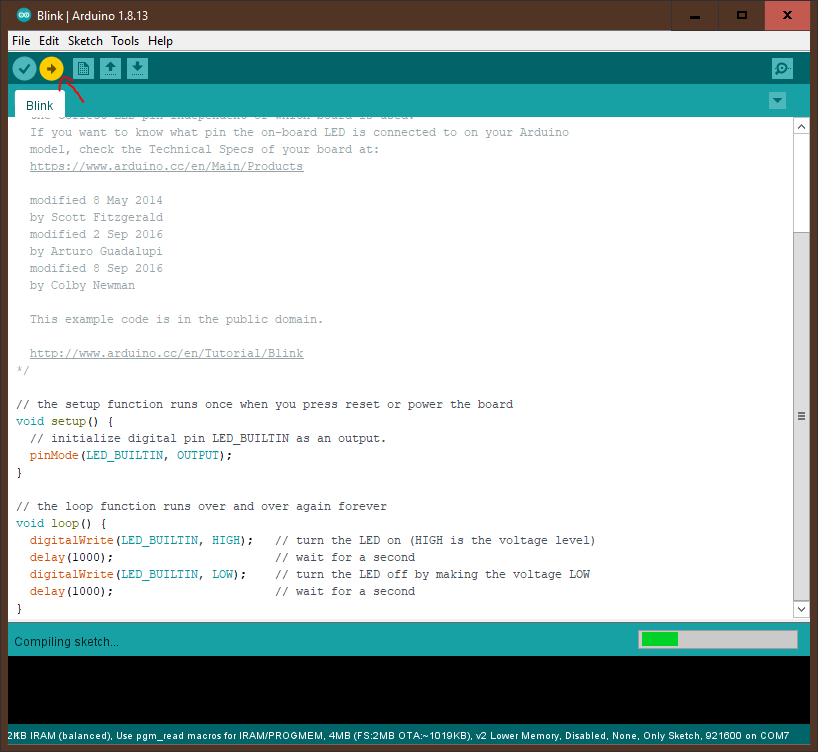This screenshot has width=818, height=752.
Task: Open the File menu
Action: click(x=21, y=41)
